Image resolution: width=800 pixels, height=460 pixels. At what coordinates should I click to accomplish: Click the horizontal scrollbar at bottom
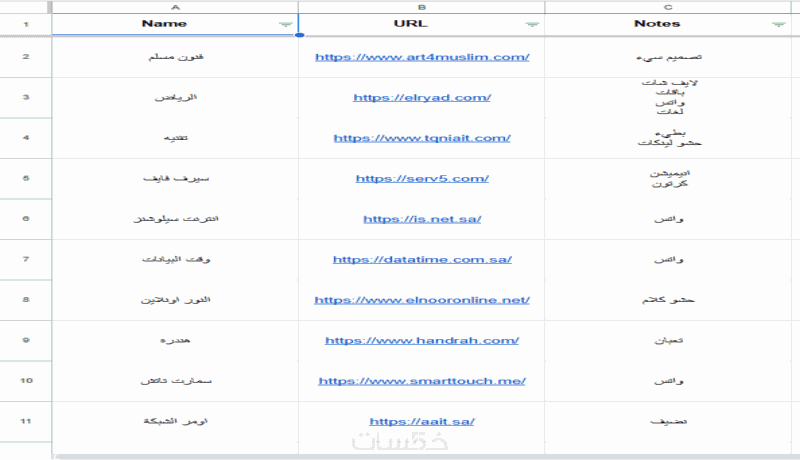click(426, 457)
